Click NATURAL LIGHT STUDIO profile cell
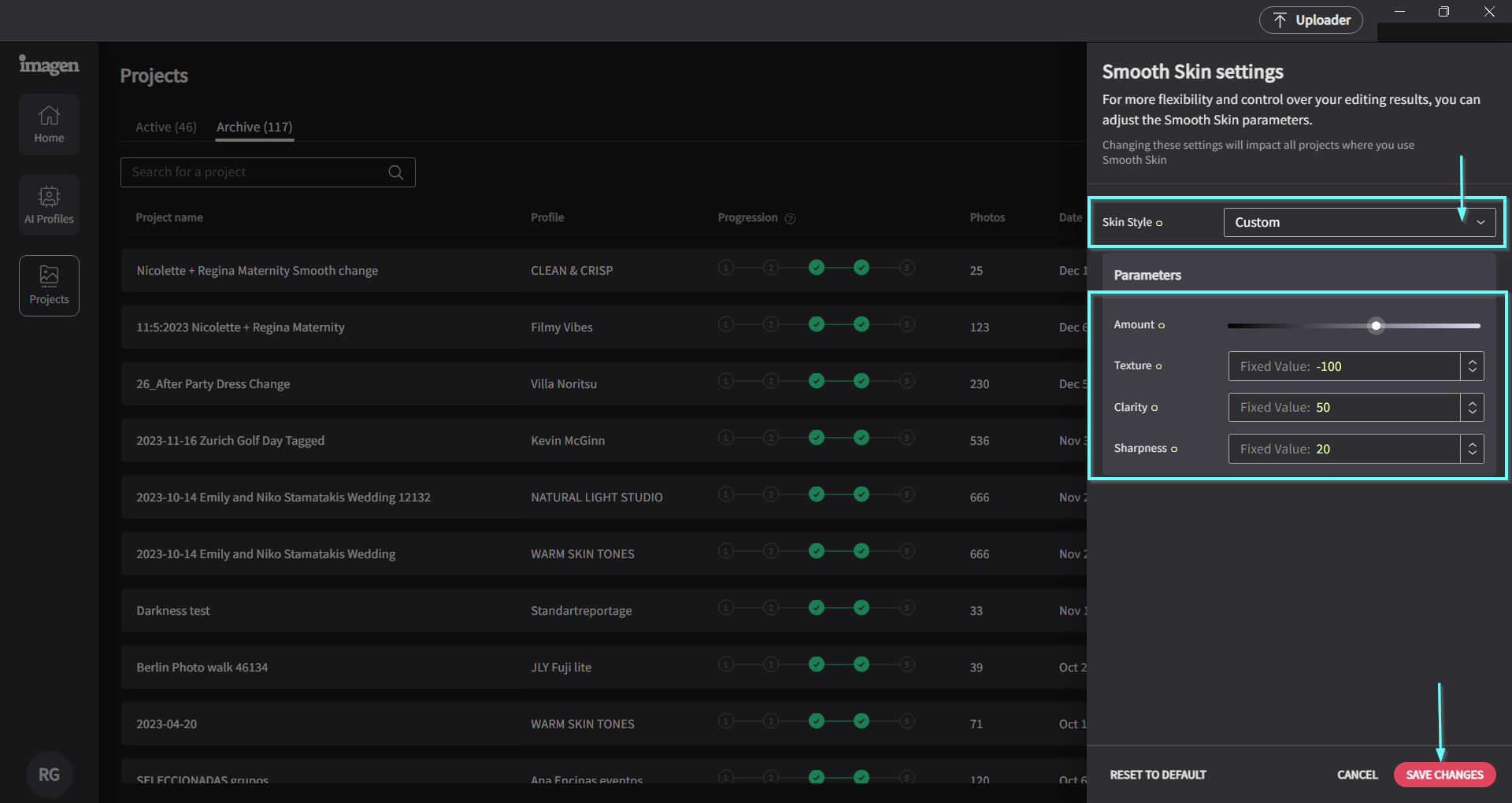This screenshot has width=1512, height=803. 597,498
